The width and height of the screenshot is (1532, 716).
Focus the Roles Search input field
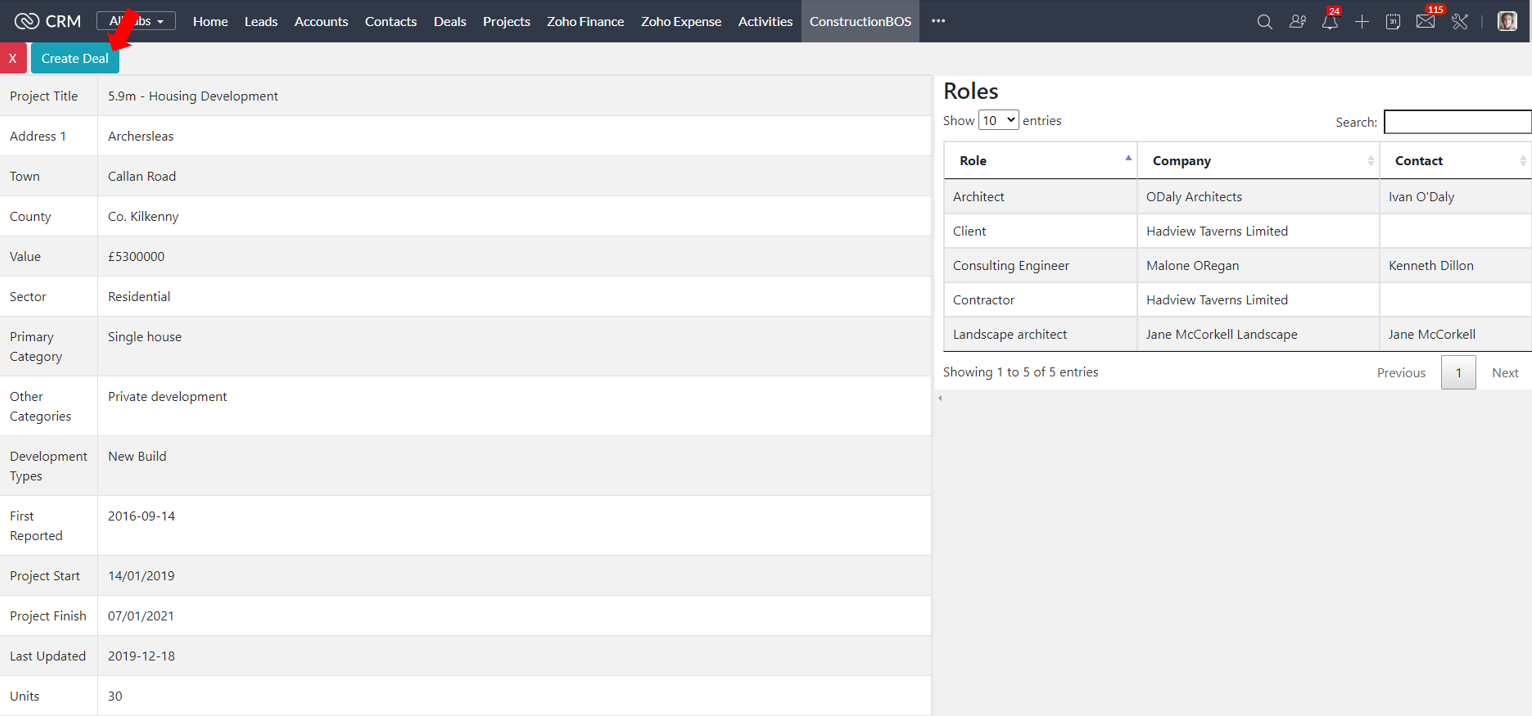(1457, 122)
